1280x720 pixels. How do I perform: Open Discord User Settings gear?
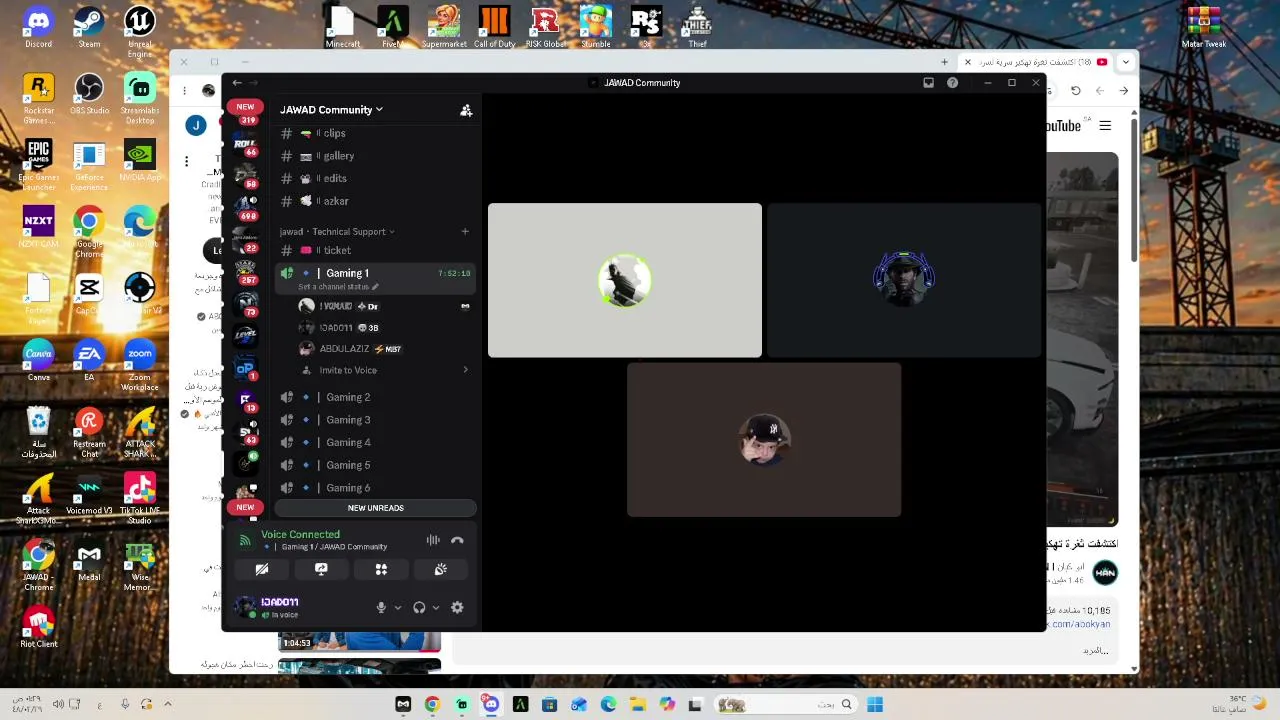(457, 607)
